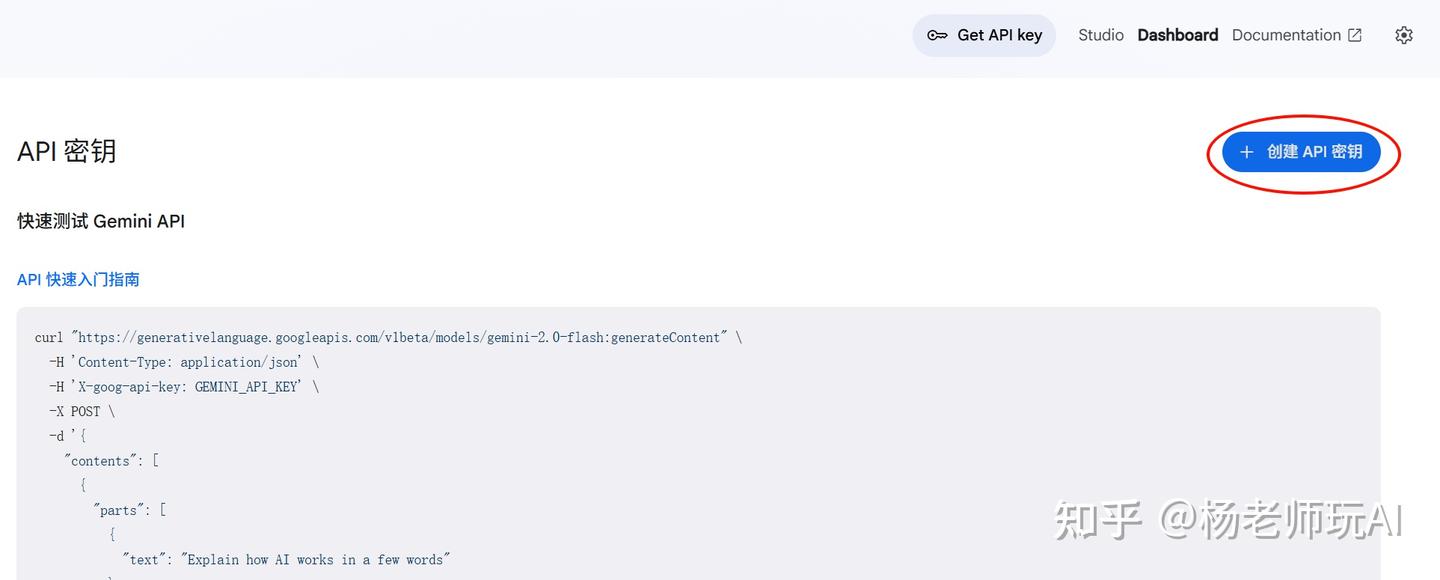Screen dimensions: 1440x580
Task: Click the key icon beside Get API key
Action: [x=937, y=35]
